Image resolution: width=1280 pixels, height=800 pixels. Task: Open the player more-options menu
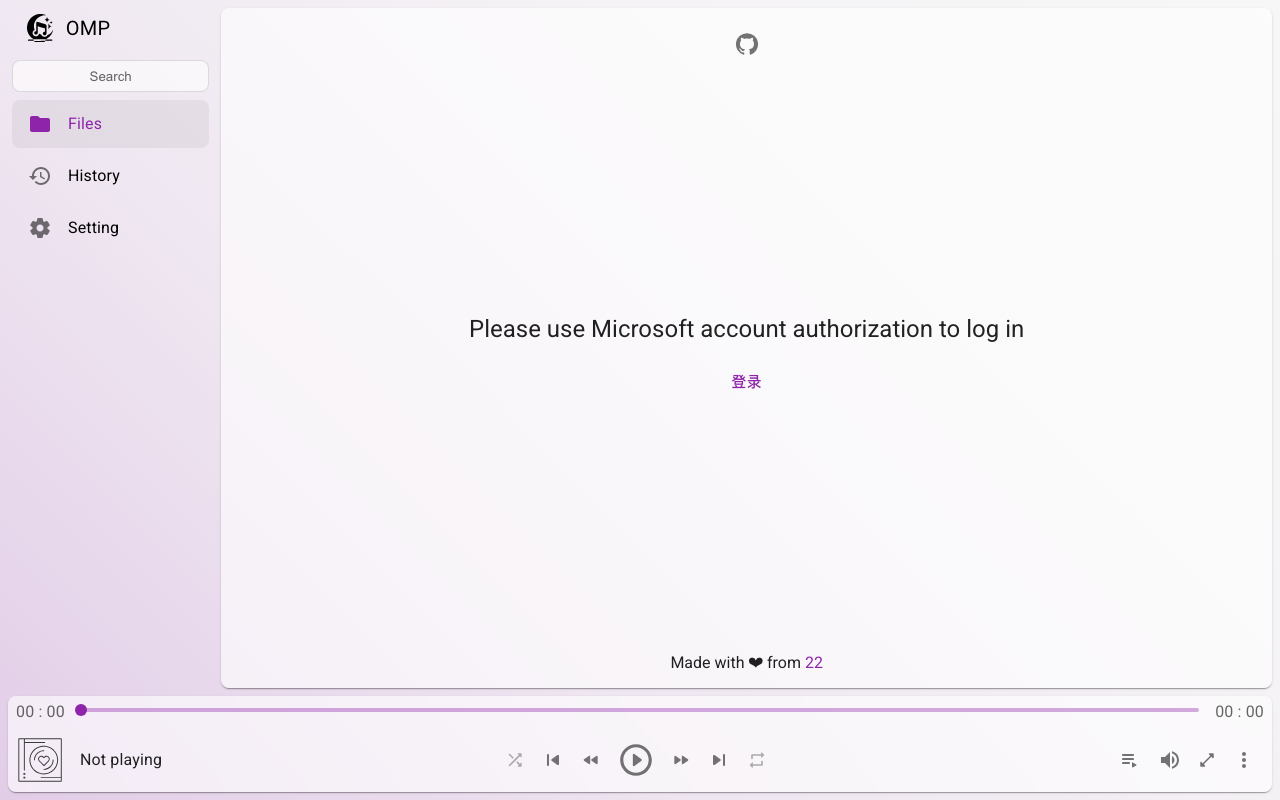pyautogui.click(x=1244, y=760)
